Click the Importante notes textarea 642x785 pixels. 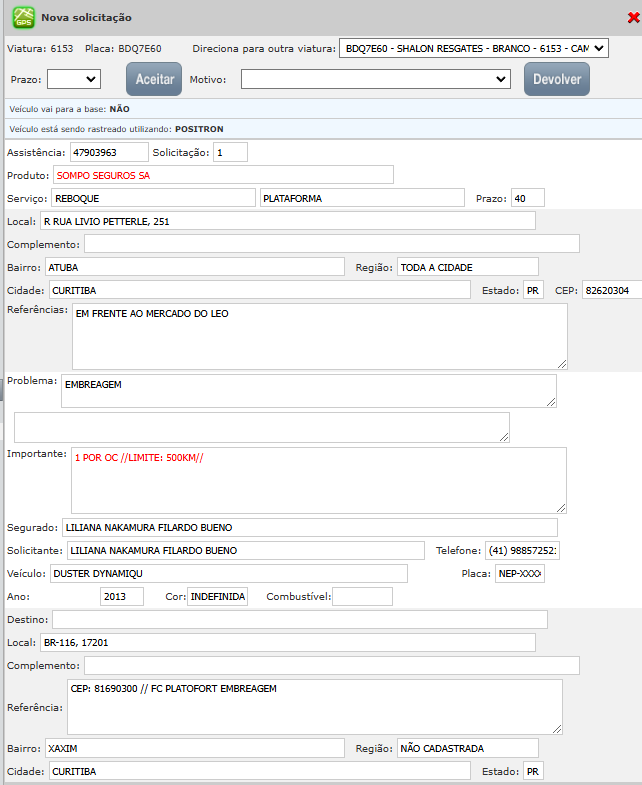[318, 480]
